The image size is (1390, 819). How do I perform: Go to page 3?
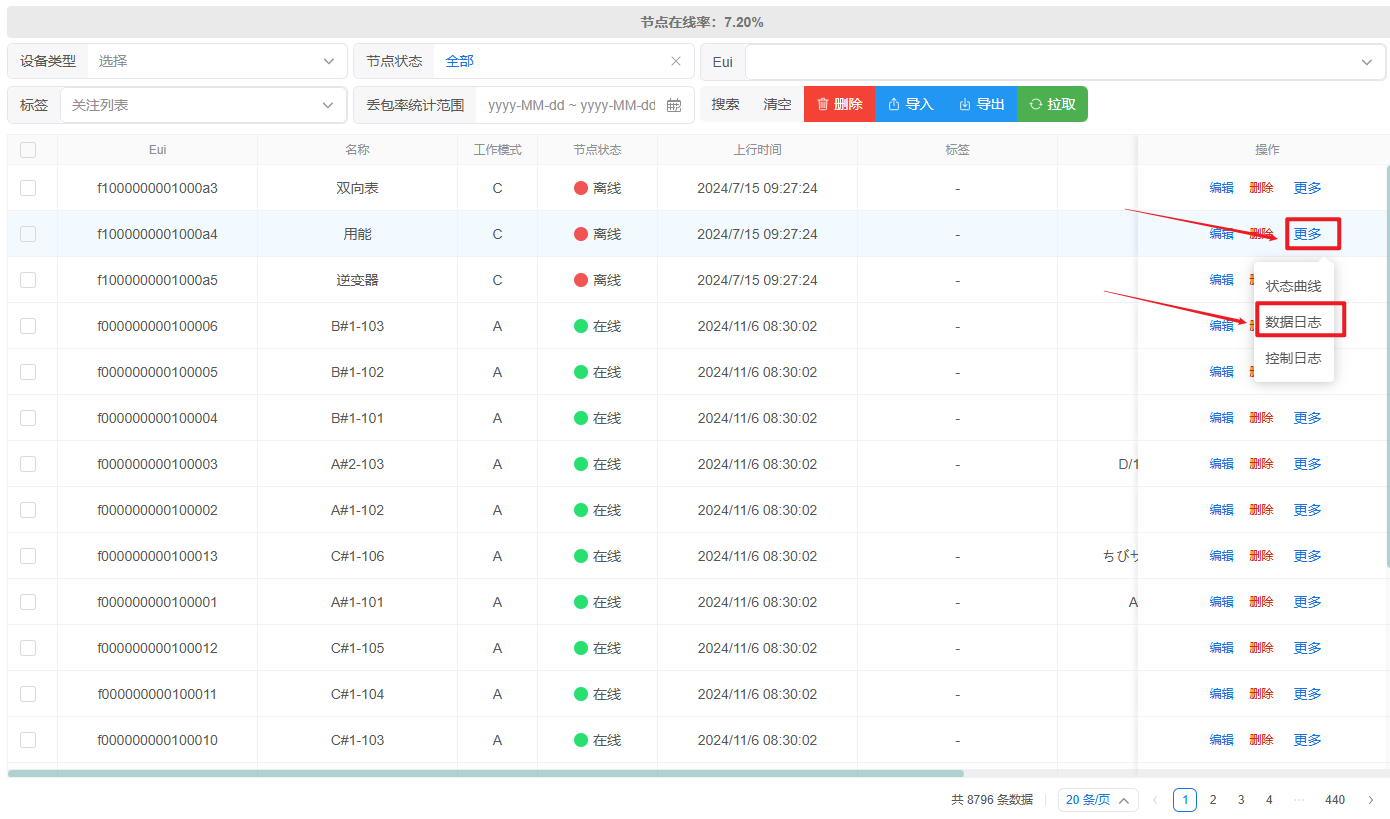tap(1241, 800)
